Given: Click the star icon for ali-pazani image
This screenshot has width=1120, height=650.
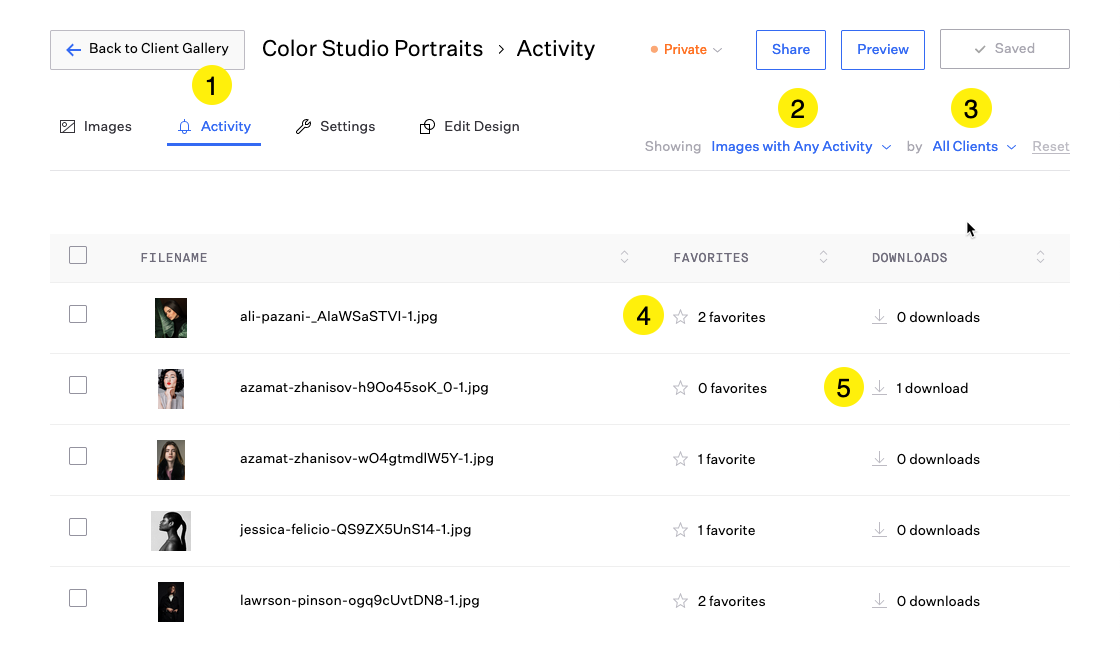Looking at the screenshot, I should point(680,317).
